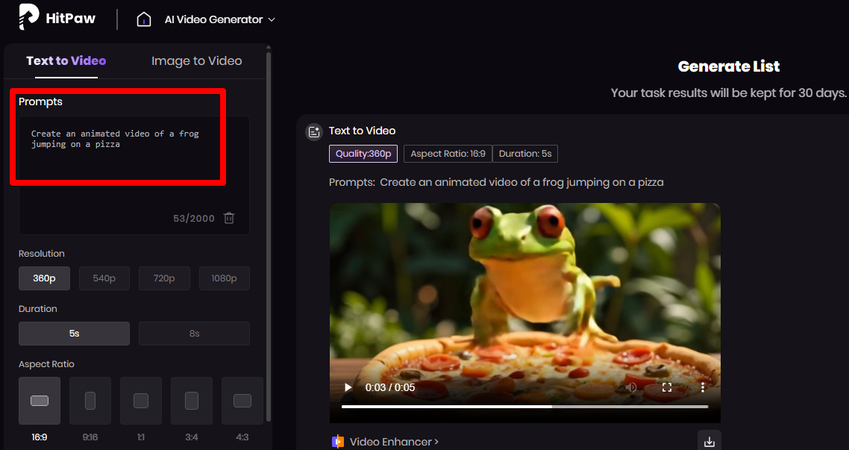Image resolution: width=849 pixels, height=450 pixels.
Task: Select 16:9 aspect ratio option
Action: pos(39,400)
